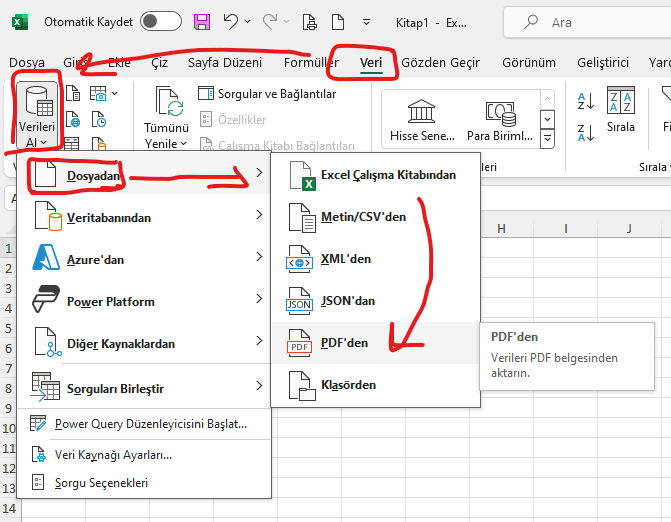The image size is (671, 522).
Task: Open the Power Platform submenu
Action: (x=144, y=299)
